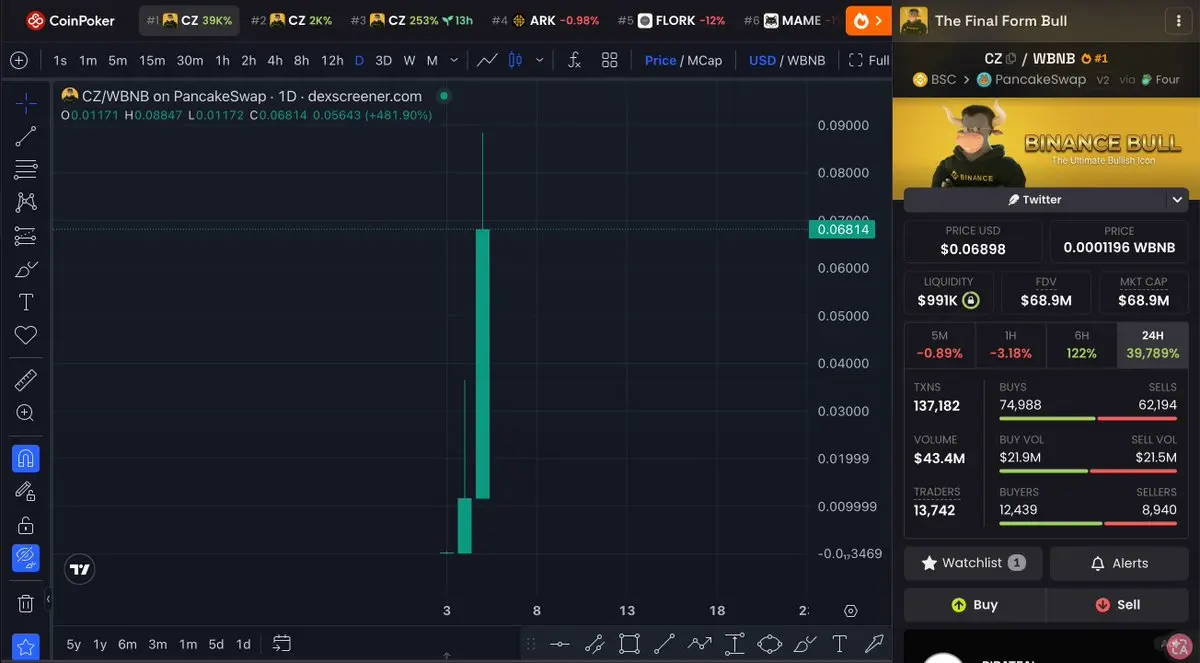Select the pattern drawing tool in left sidebar
The width and height of the screenshot is (1200, 663).
(x=26, y=202)
